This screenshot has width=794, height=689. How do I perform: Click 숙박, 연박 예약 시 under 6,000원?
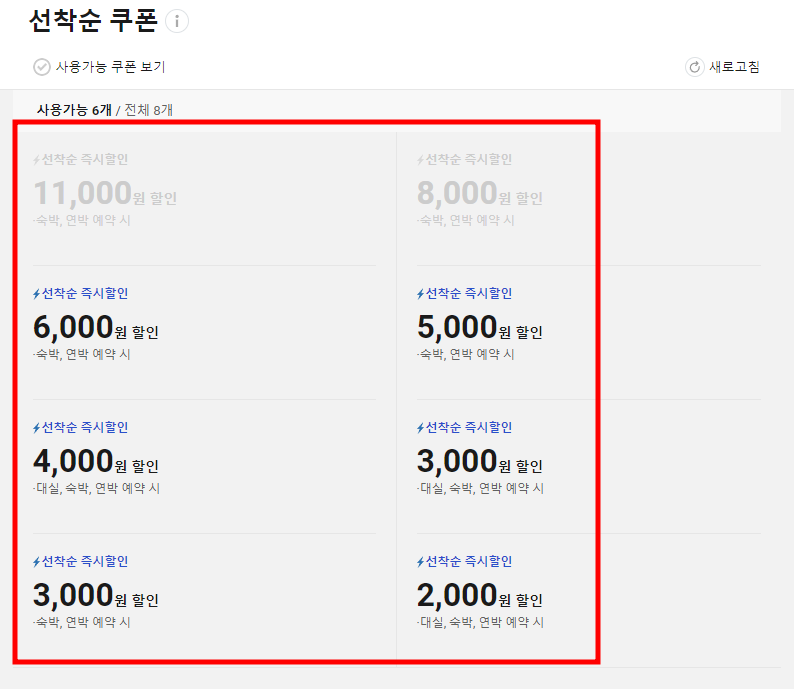tap(82, 354)
